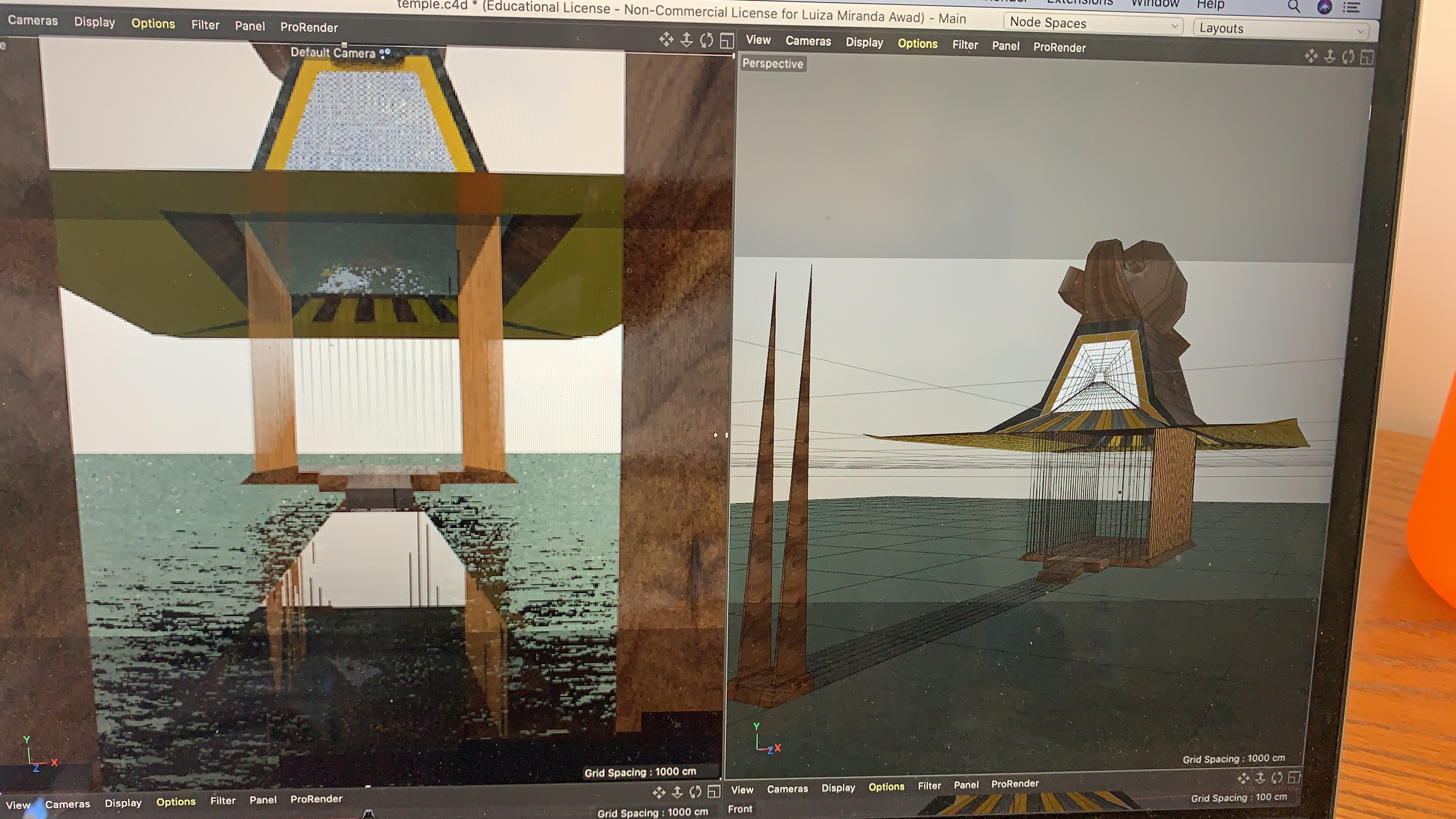Viewport: 1456px width, 819px height.
Task: Open Cameras menu in Perspective viewport
Action: (808, 41)
